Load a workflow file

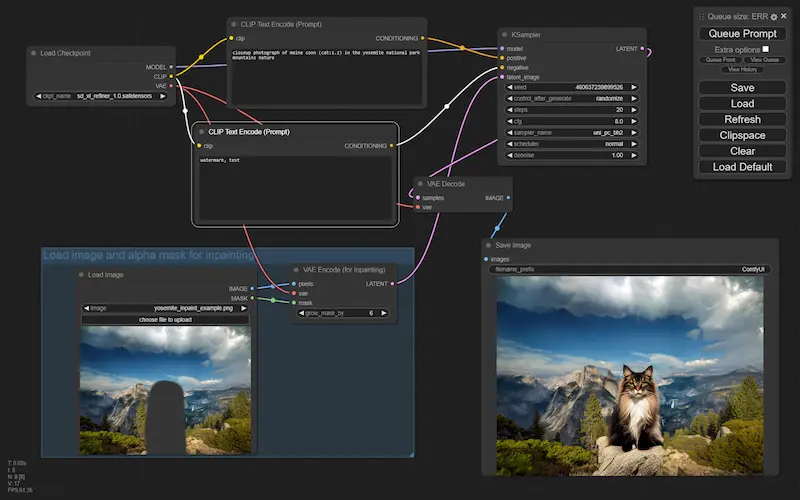(x=742, y=104)
